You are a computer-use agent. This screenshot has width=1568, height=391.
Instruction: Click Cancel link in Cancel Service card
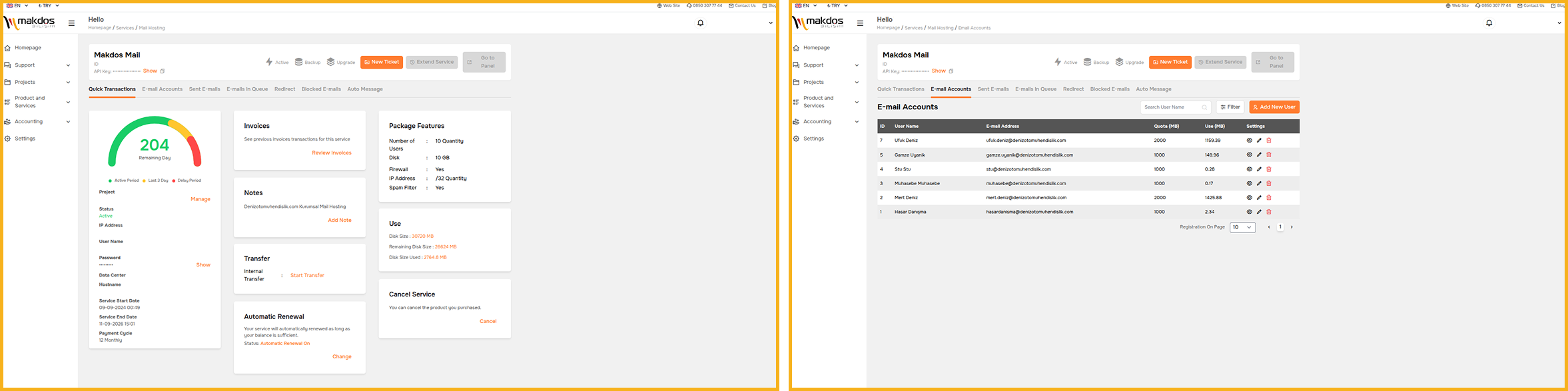(x=488, y=322)
